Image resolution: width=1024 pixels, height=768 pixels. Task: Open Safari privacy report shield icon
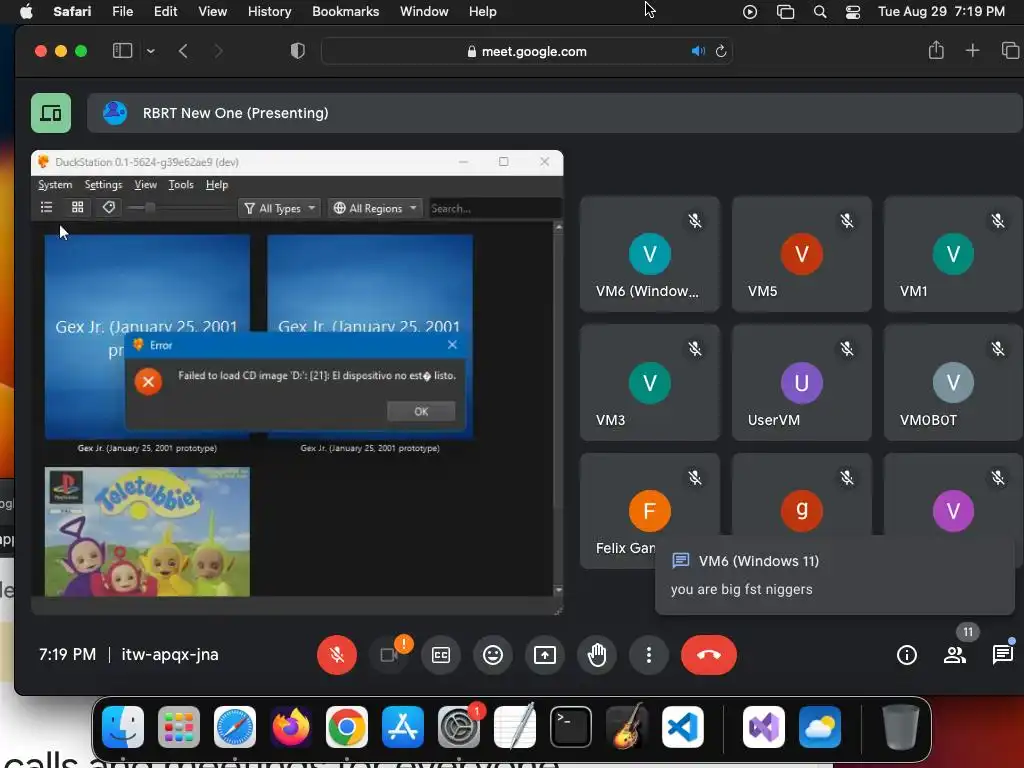[x=297, y=51]
